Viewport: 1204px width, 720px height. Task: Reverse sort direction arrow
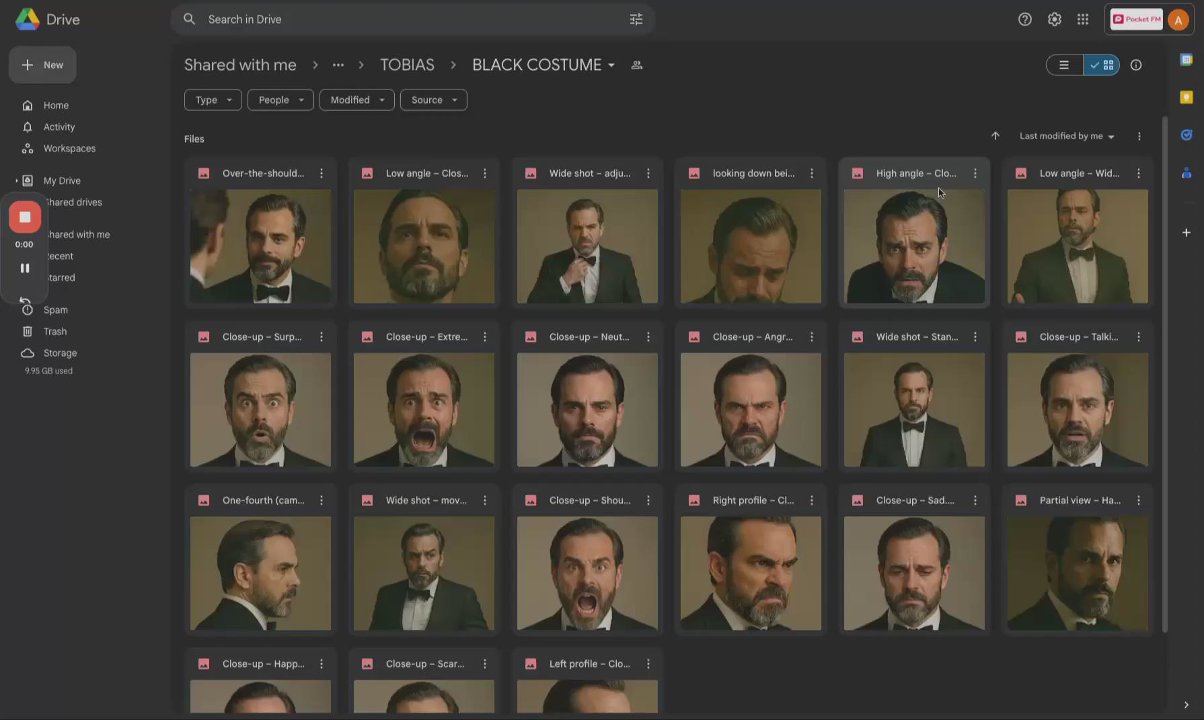(x=995, y=136)
